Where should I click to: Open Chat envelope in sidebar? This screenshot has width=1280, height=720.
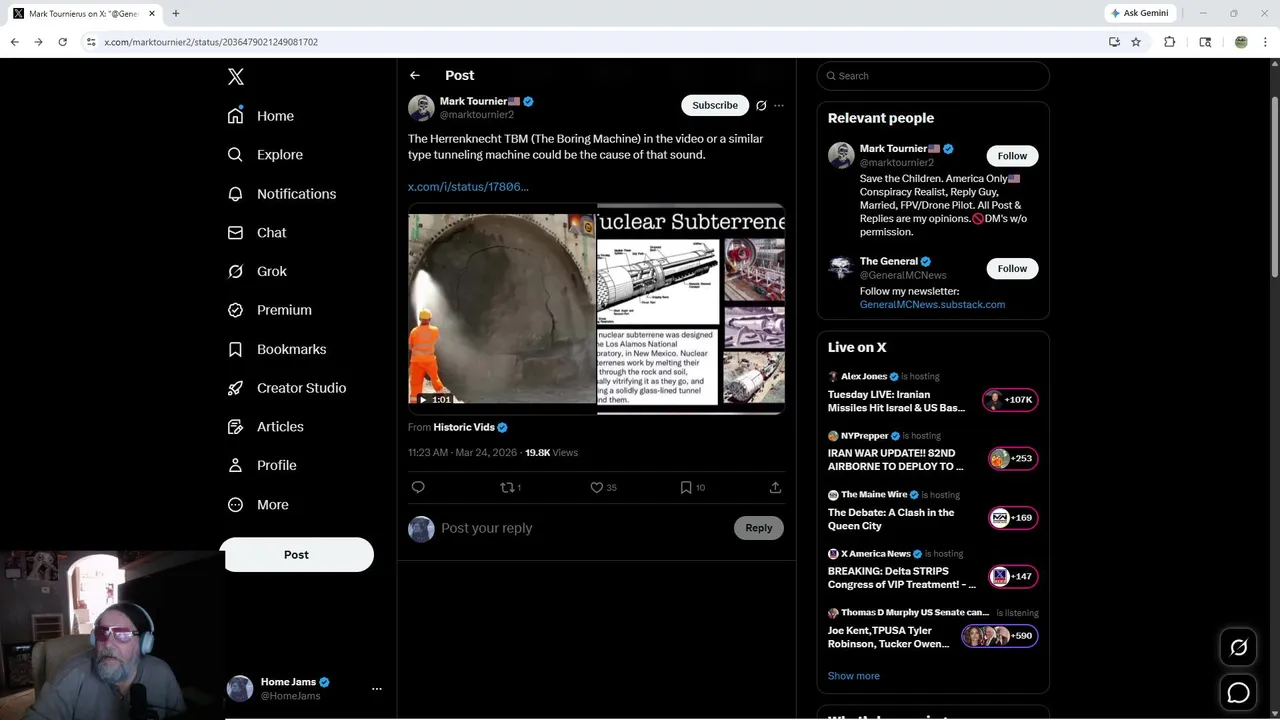(x=235, y=232)
